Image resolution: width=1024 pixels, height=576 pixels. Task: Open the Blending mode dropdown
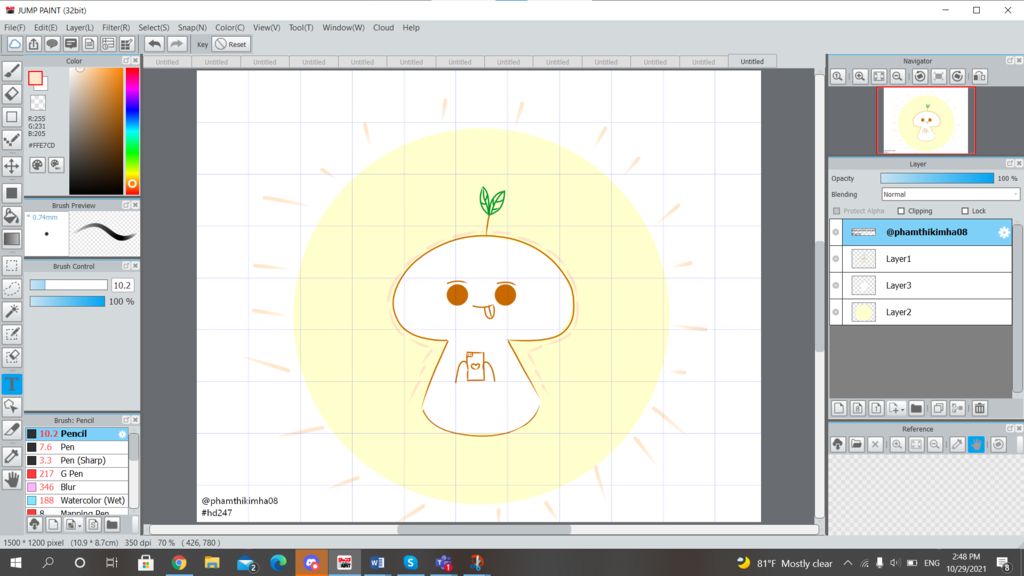(950, 195)
